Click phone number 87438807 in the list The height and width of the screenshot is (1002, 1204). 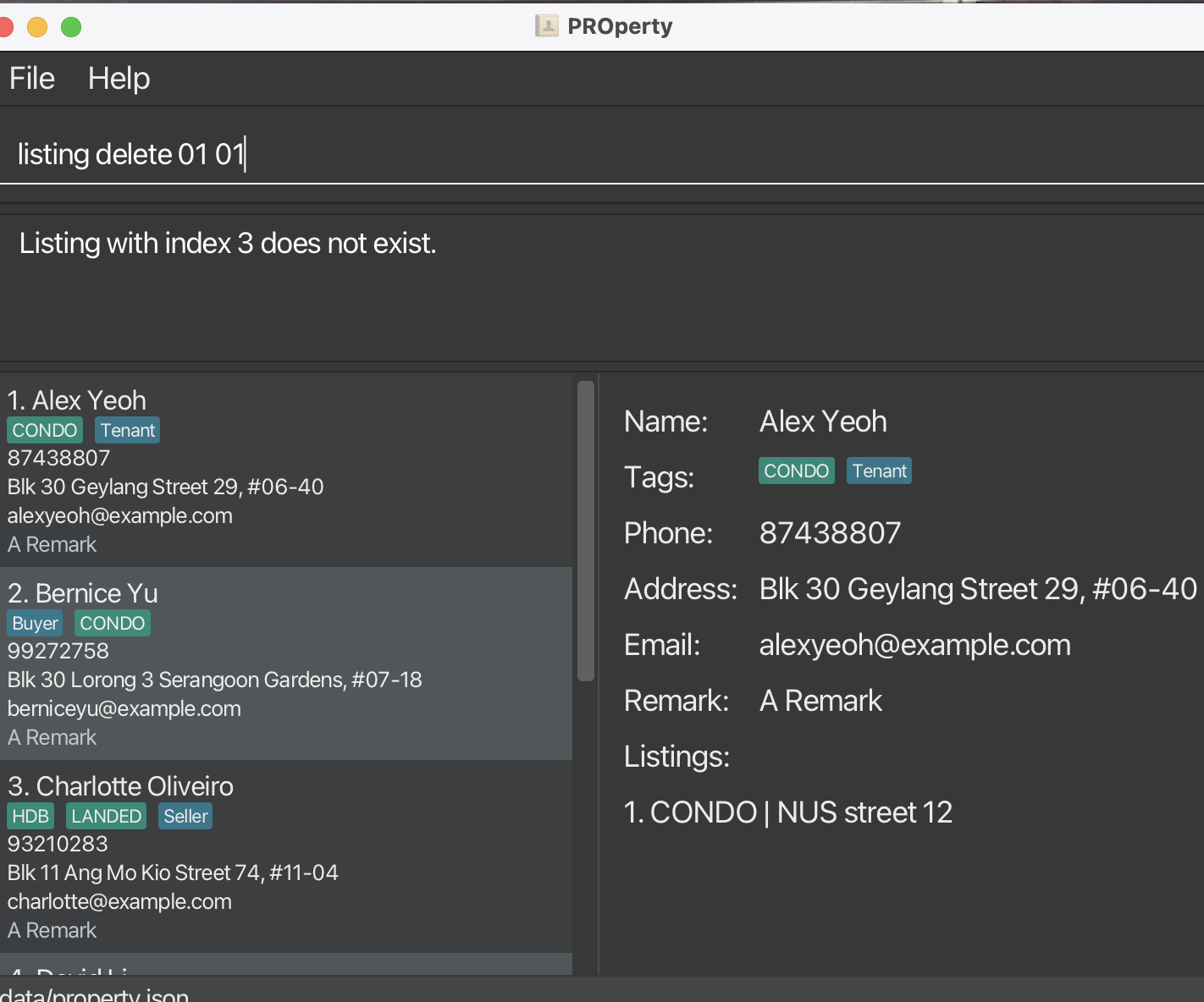58,458
